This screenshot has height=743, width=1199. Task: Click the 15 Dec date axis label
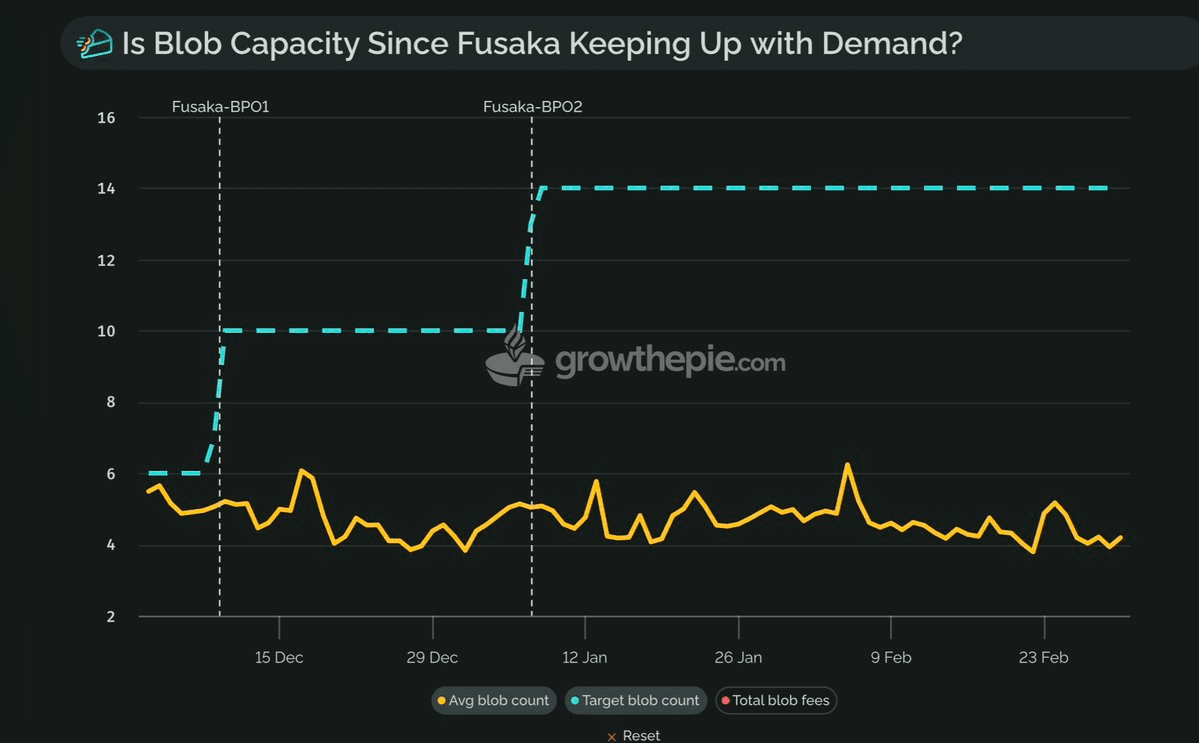279,657
